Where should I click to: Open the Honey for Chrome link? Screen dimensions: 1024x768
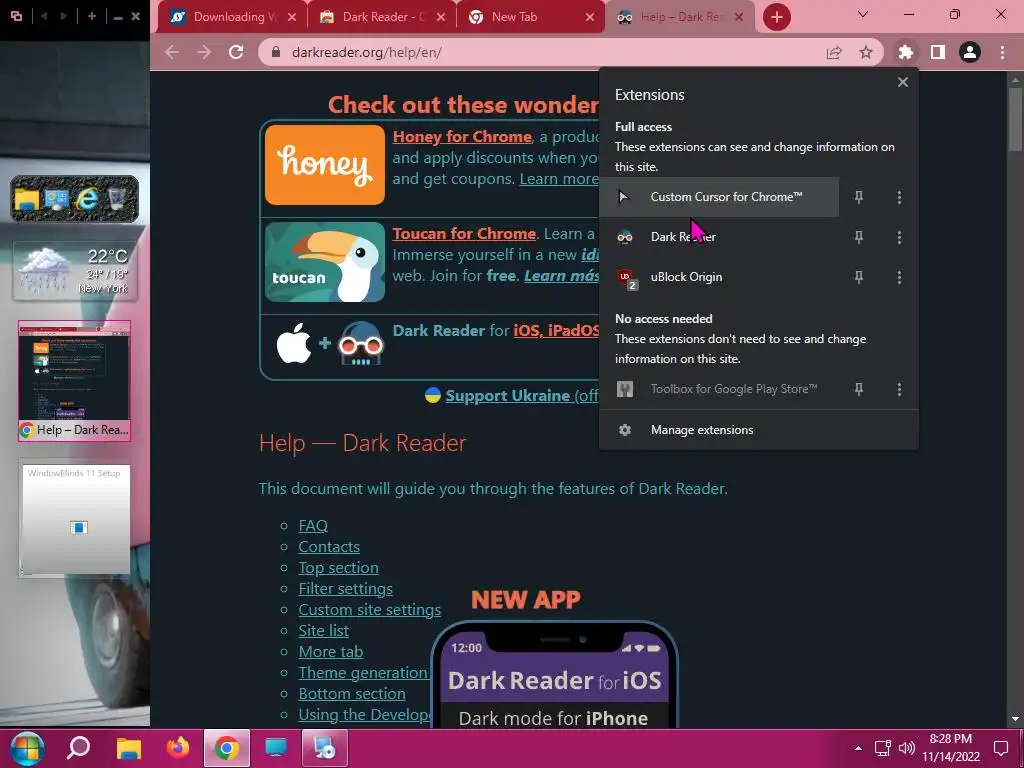pyautogui.click(x=462, y=136)
